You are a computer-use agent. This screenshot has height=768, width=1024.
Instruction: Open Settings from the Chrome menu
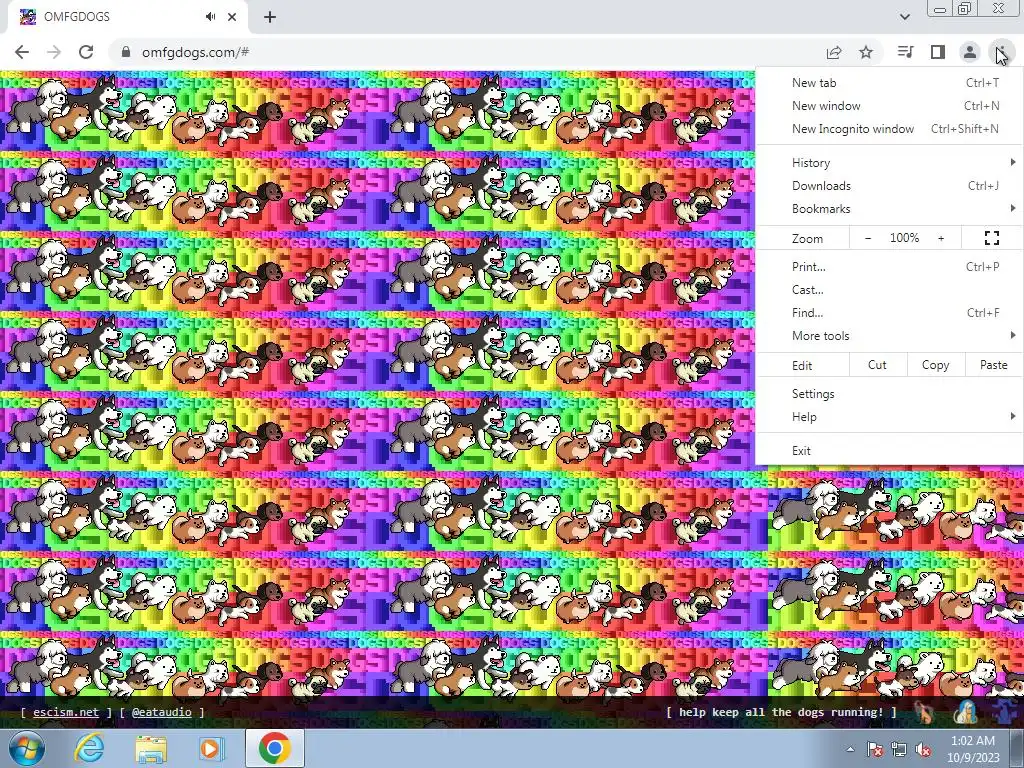coord(889,394)
